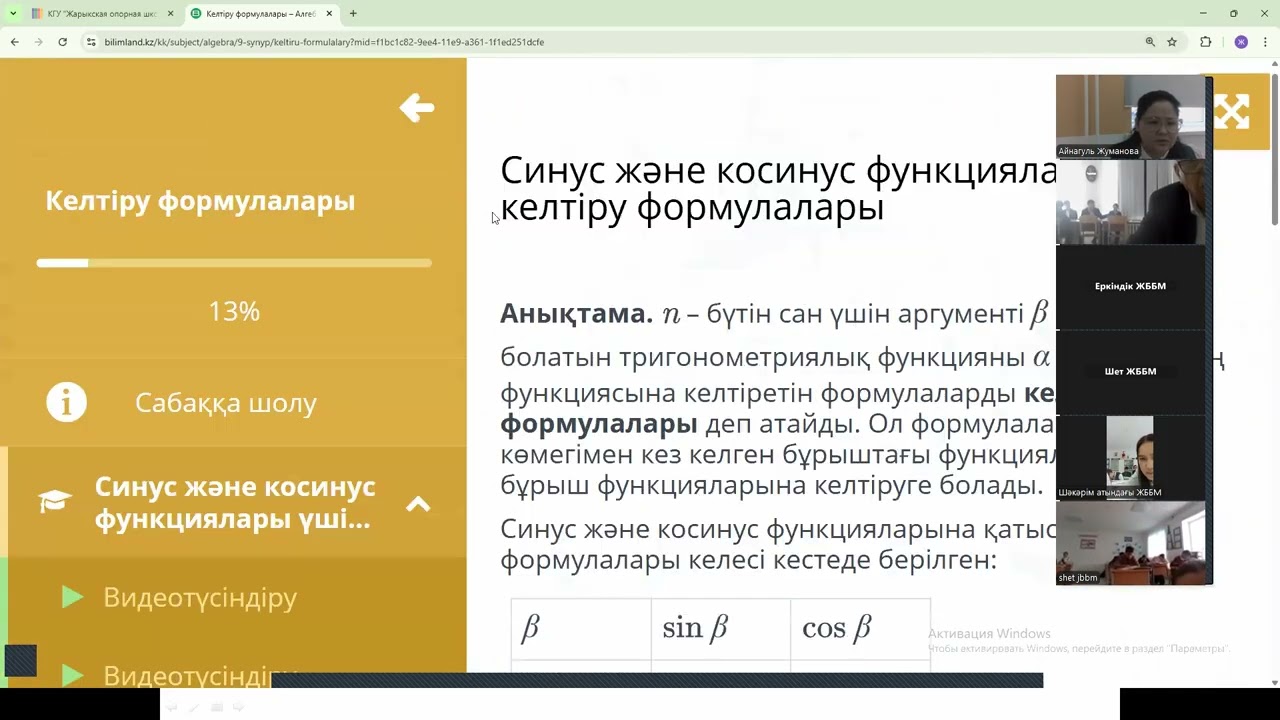Click the Синус және косинус функциялары үші... heading
This screenshot has width=1280, height=720.
[235, 503]
